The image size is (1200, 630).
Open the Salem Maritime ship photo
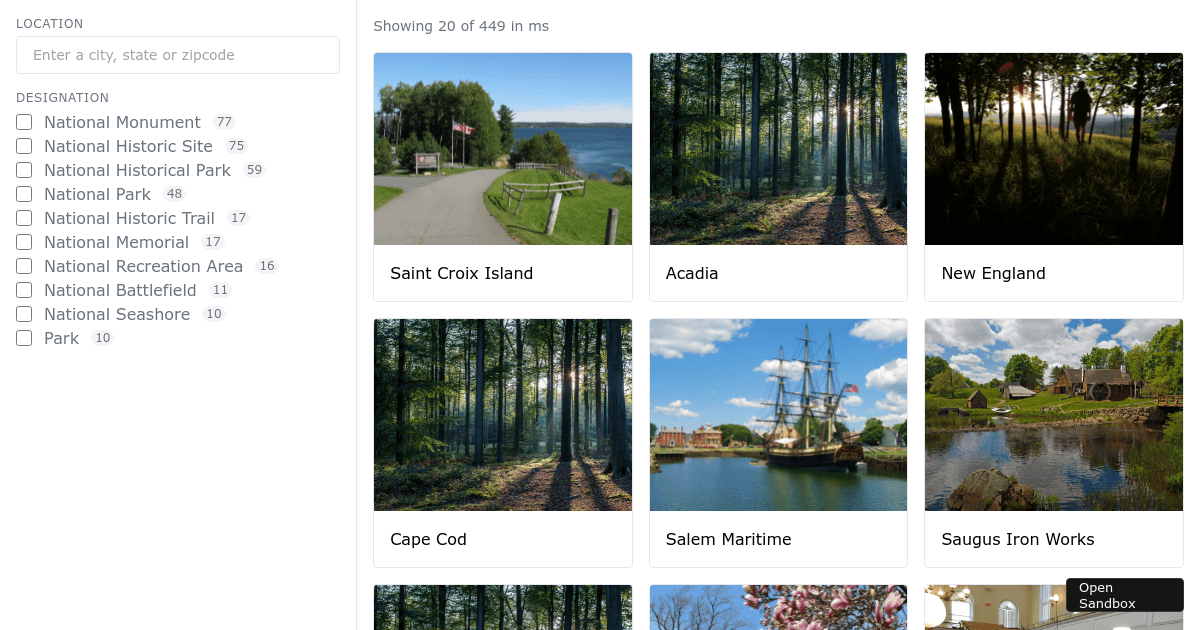pos(778,414)
